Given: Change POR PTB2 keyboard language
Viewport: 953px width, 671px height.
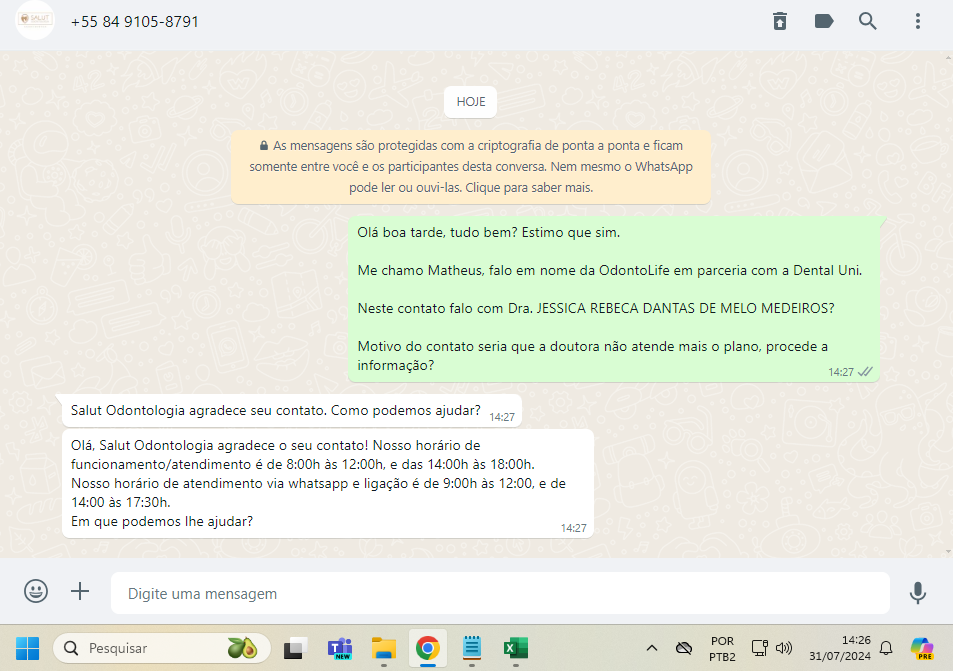Looking at the screenshot, I should 722,649.
